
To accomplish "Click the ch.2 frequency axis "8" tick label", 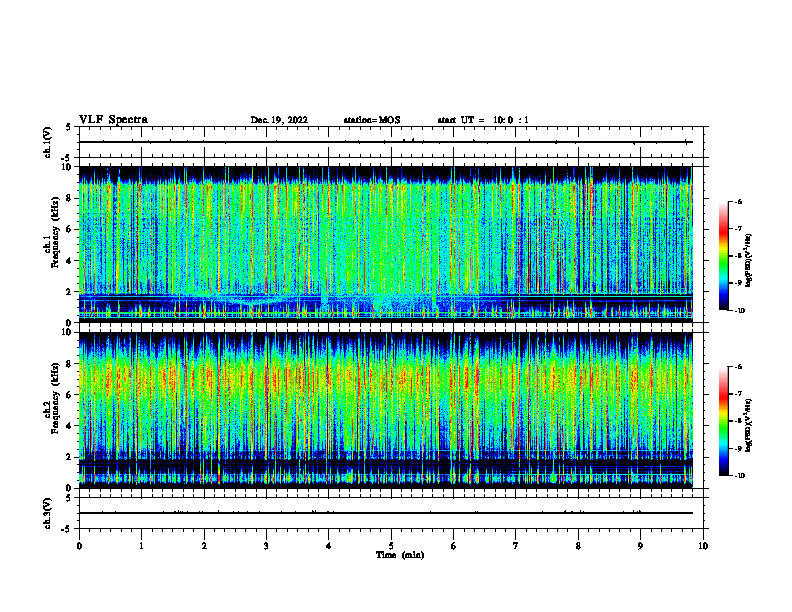I will (x=70, y=364).
